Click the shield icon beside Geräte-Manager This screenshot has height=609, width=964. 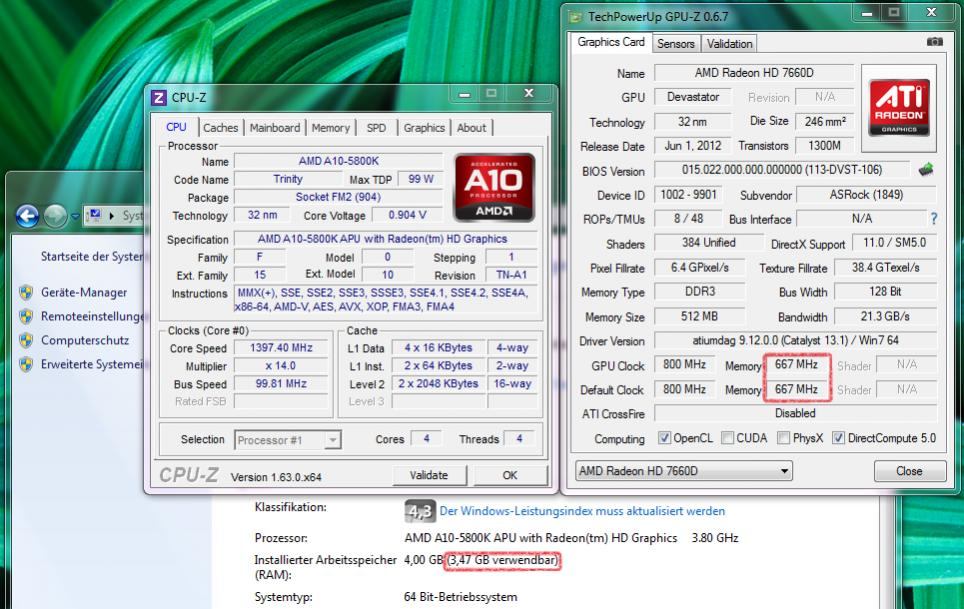pyautogui.click(x=26, y=293)
